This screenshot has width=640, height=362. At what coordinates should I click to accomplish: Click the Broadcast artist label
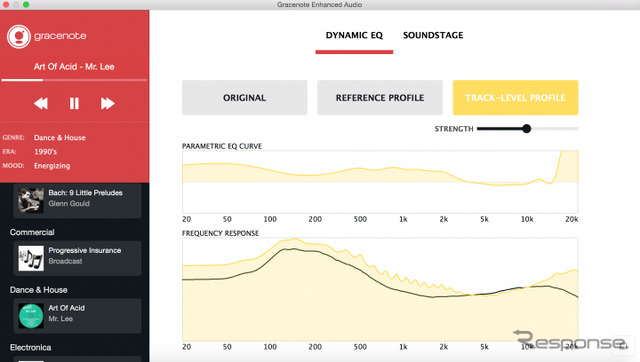click(x=65, y=261)
